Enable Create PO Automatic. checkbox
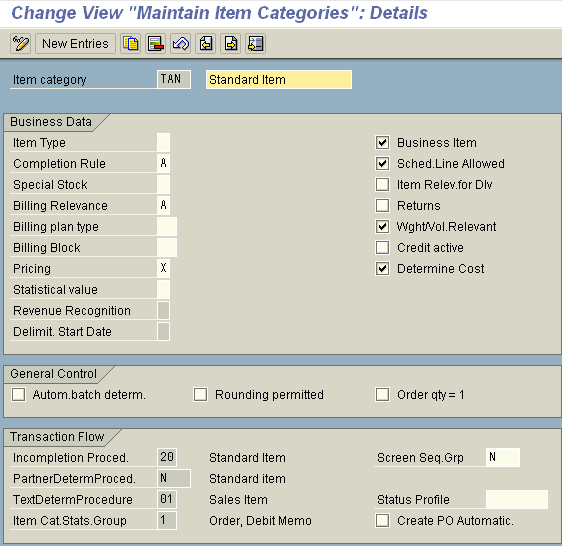 tap(382, 521)
